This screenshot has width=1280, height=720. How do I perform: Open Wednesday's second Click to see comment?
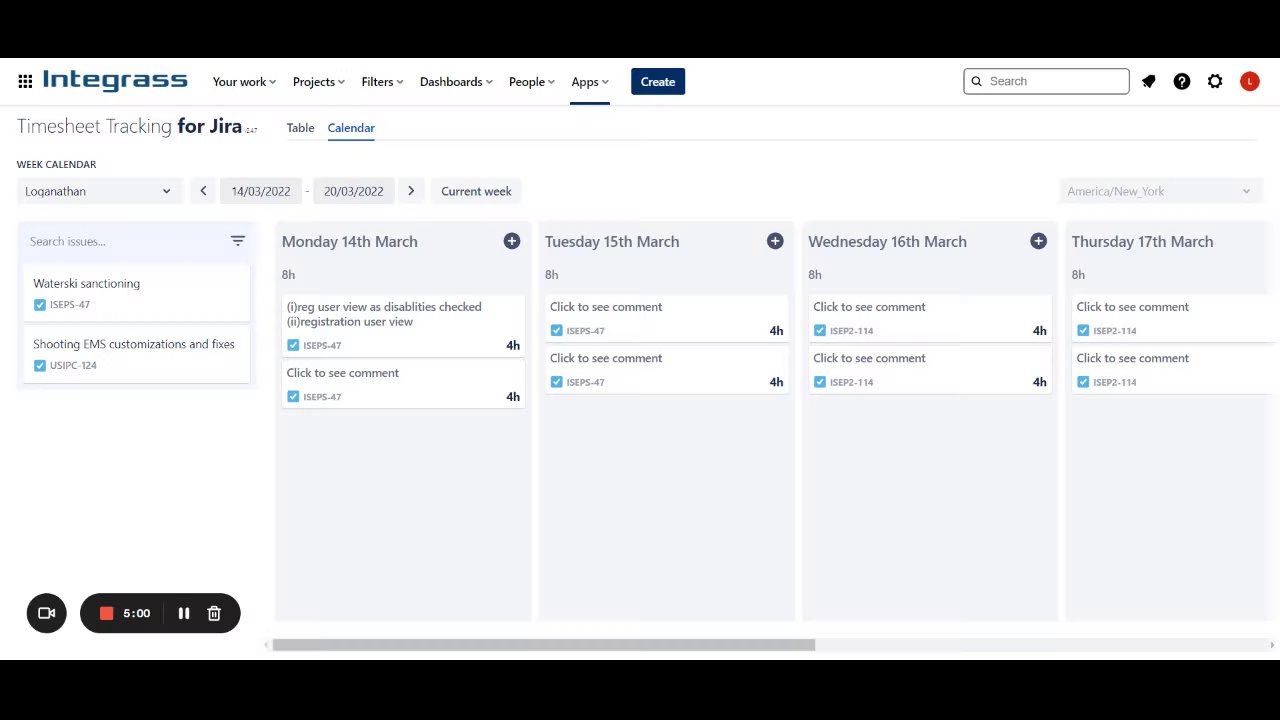pyautogui.click(x=869, y=358)
